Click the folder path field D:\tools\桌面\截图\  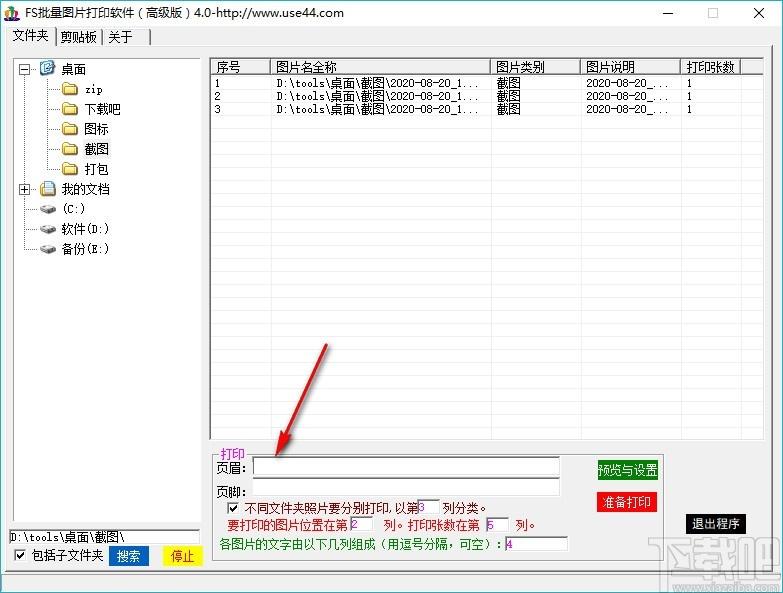tap(104, 537)
